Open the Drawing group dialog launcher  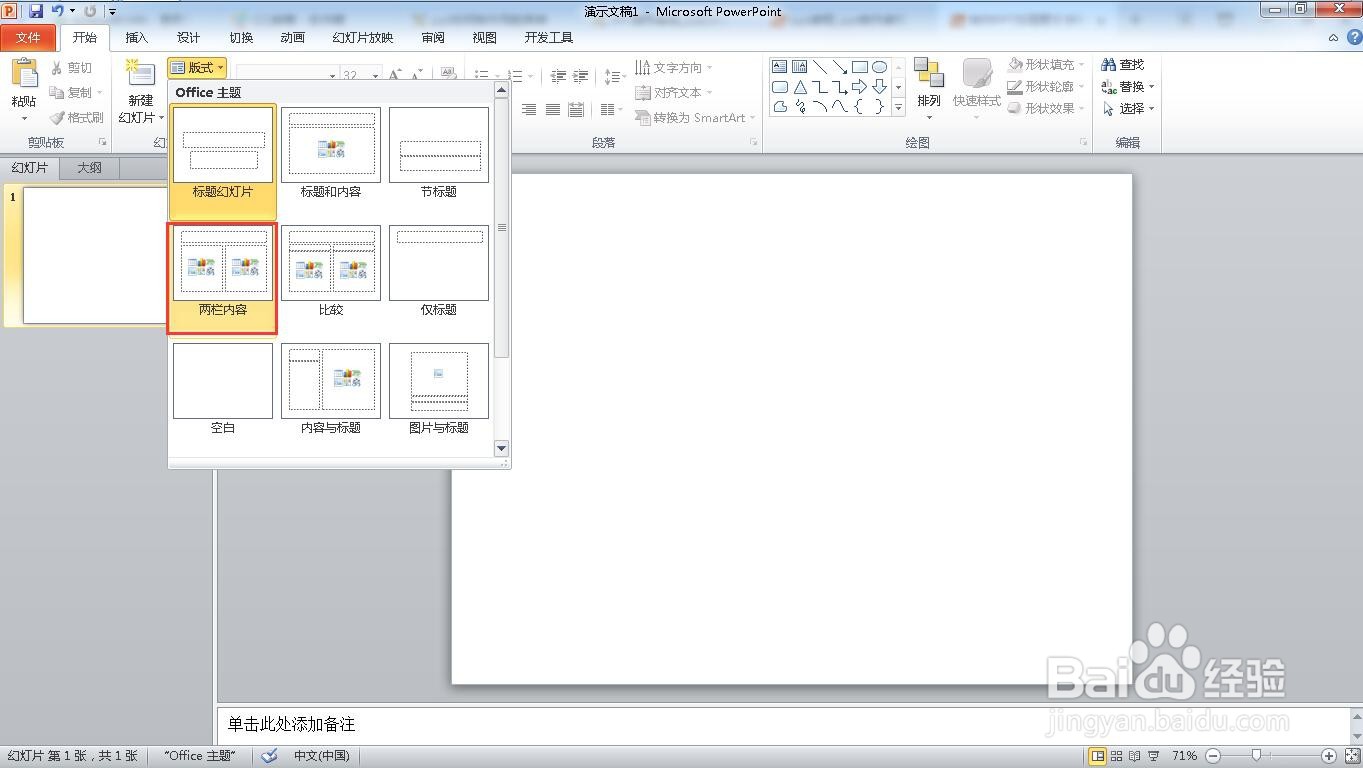click(x=1083, y=143)
